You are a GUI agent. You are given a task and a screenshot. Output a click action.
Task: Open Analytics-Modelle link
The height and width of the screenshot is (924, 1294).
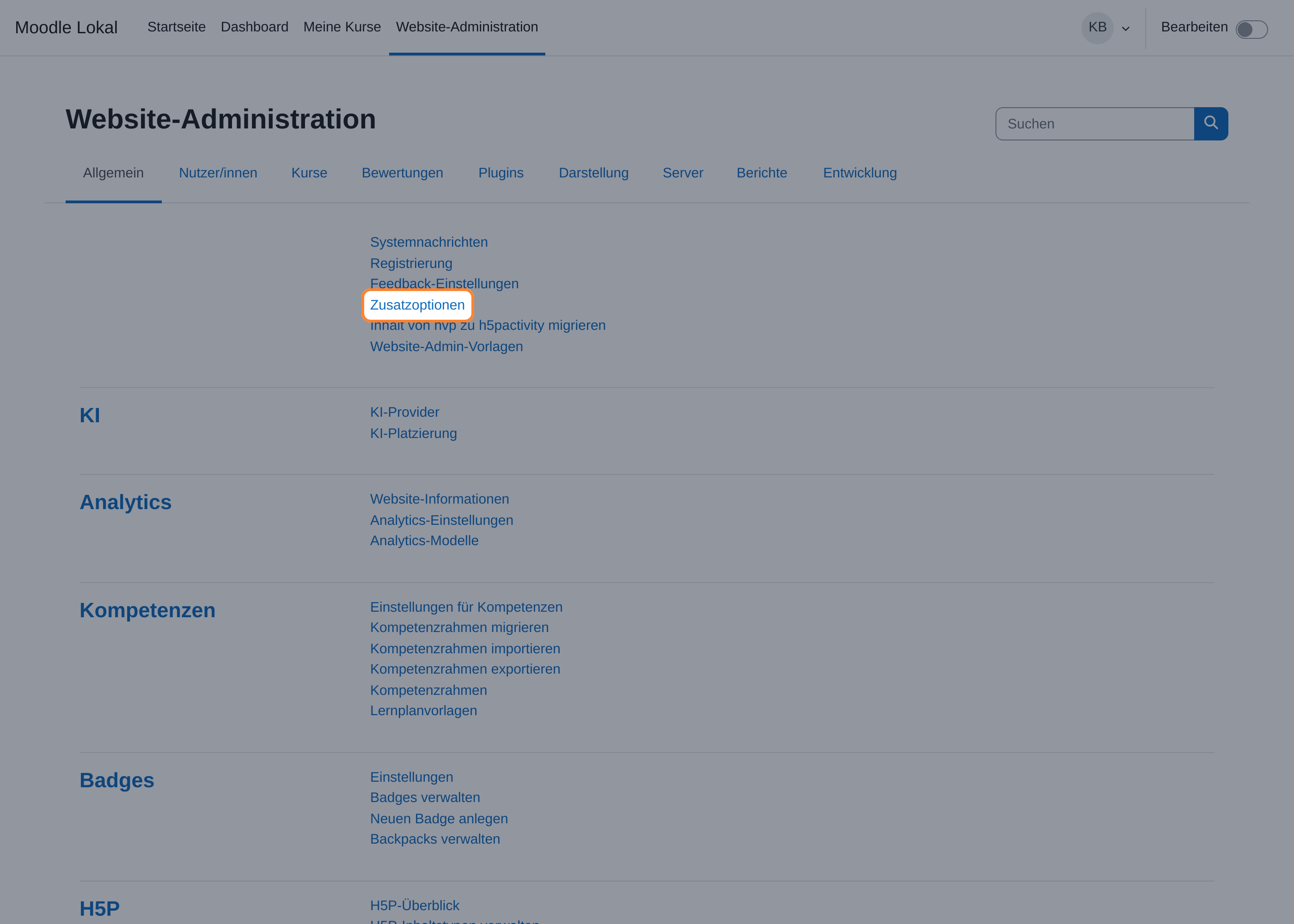pos(425,541)
